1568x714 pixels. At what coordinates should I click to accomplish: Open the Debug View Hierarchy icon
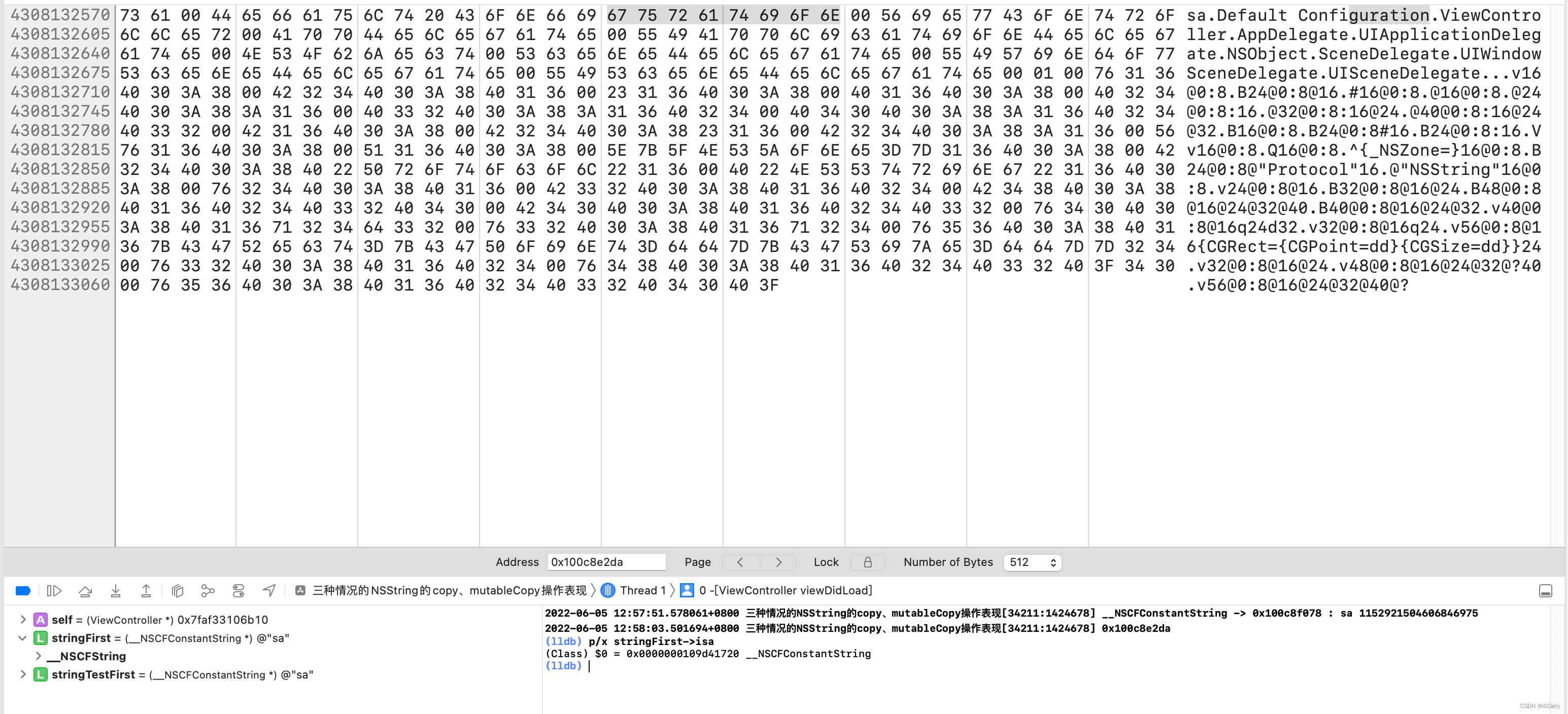click(178, 591)
